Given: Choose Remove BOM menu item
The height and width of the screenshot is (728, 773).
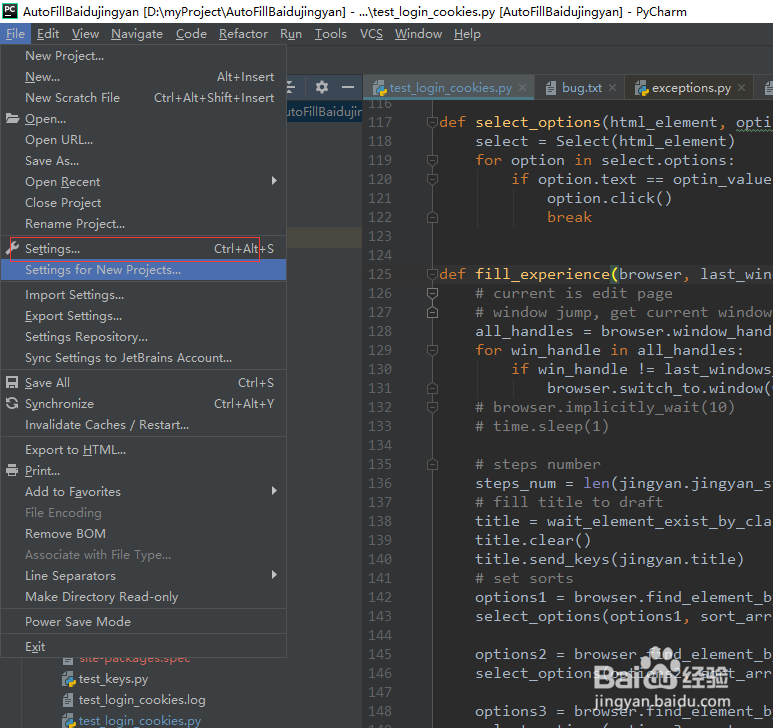Looking at the screenshot, I should (143, 533).
